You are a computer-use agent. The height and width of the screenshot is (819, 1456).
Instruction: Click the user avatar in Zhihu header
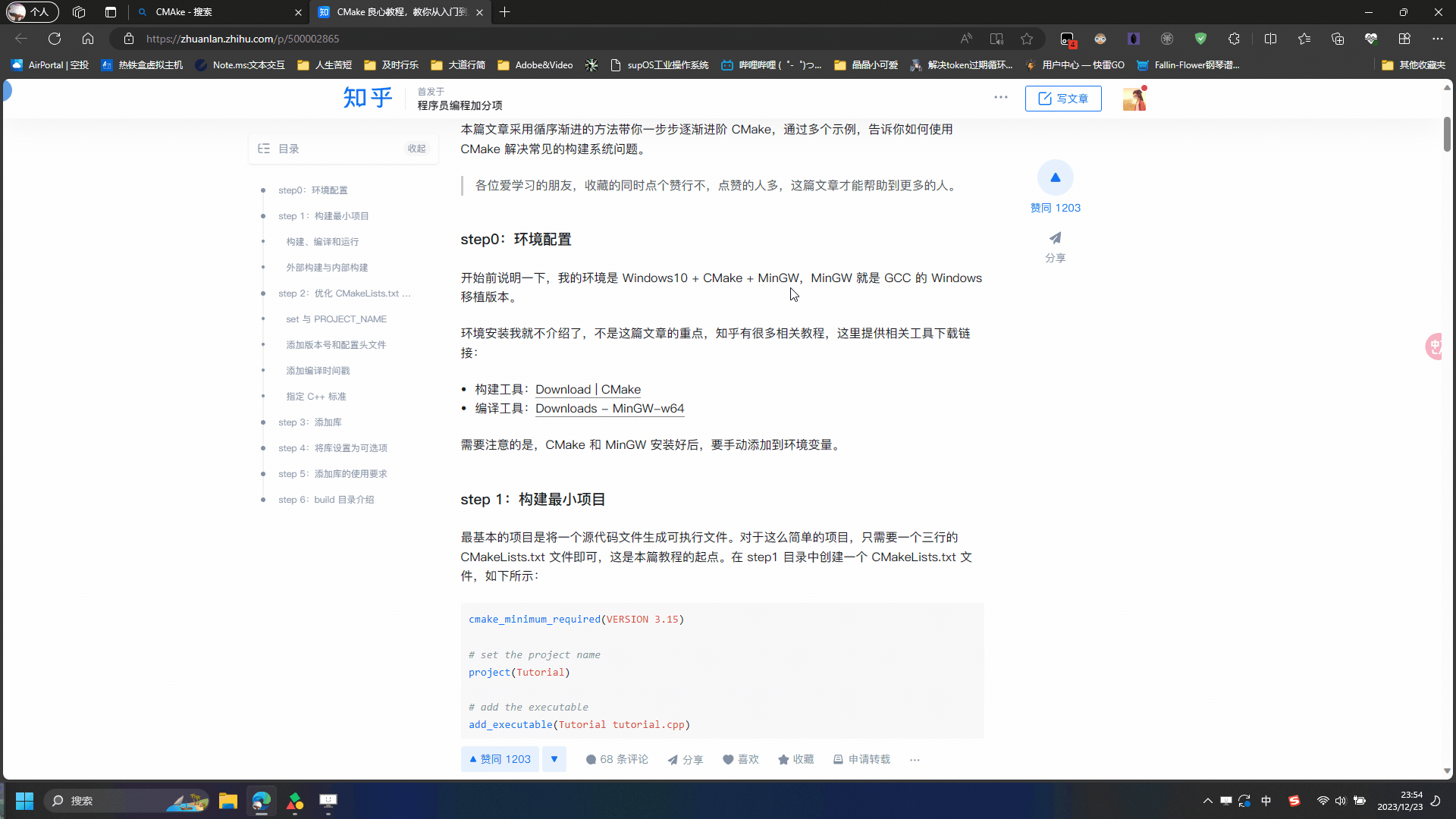(1134, 99)
